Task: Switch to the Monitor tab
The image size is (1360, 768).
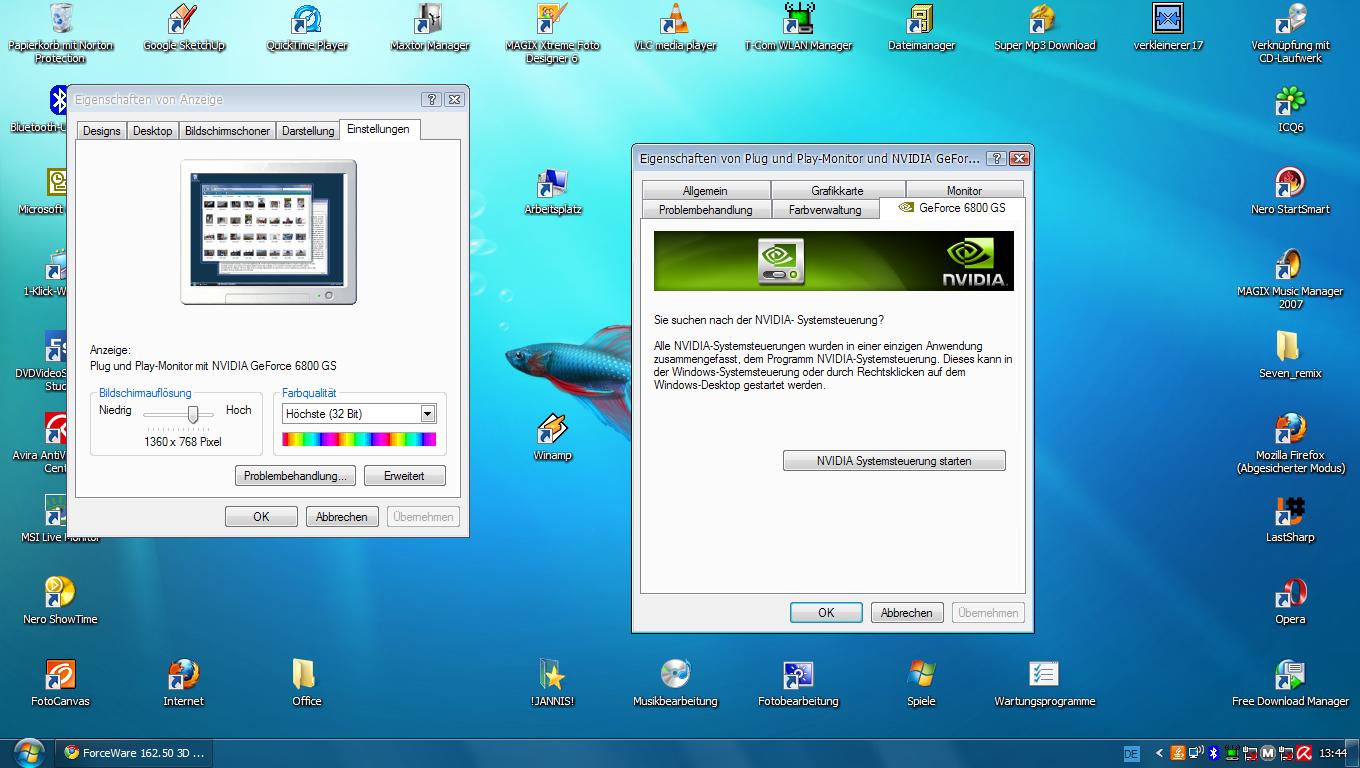Action: pyautogui.click(x=964, y=190)
